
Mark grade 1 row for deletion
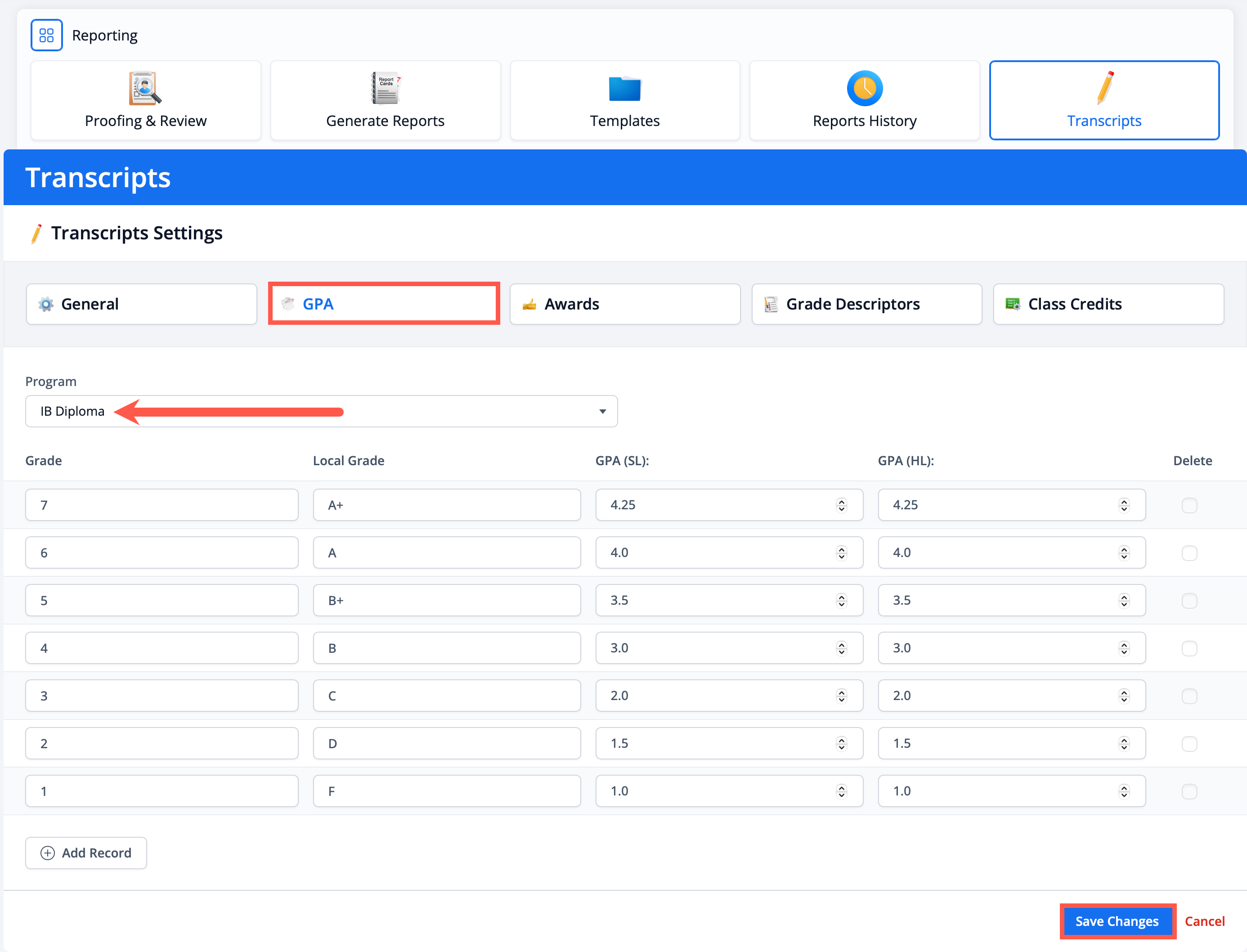click(1189, 791)
